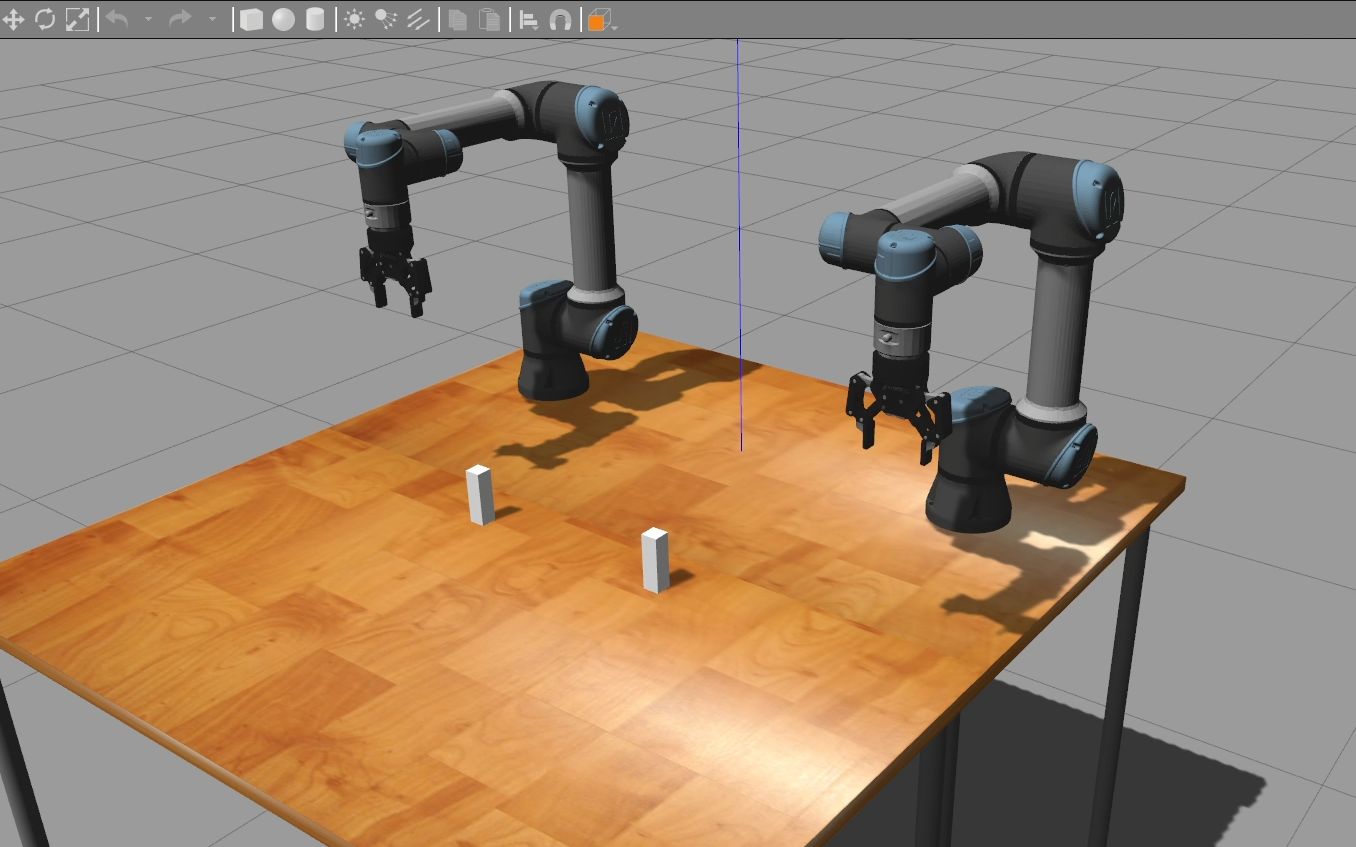Viewport: 1356px width, 847px height.
Task: Add a point light
Action: point(354,19)
